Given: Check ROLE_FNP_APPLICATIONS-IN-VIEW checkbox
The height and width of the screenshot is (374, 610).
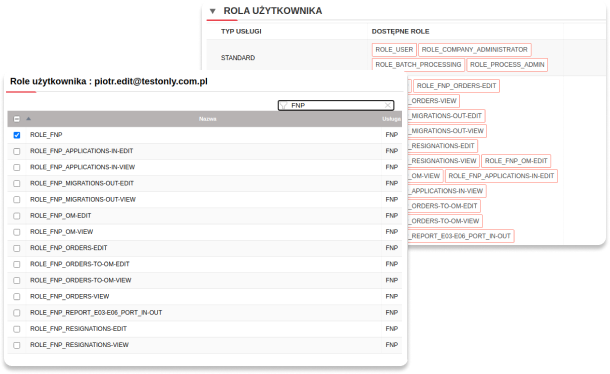Looking at the screenshot, I should click(17, 167).
